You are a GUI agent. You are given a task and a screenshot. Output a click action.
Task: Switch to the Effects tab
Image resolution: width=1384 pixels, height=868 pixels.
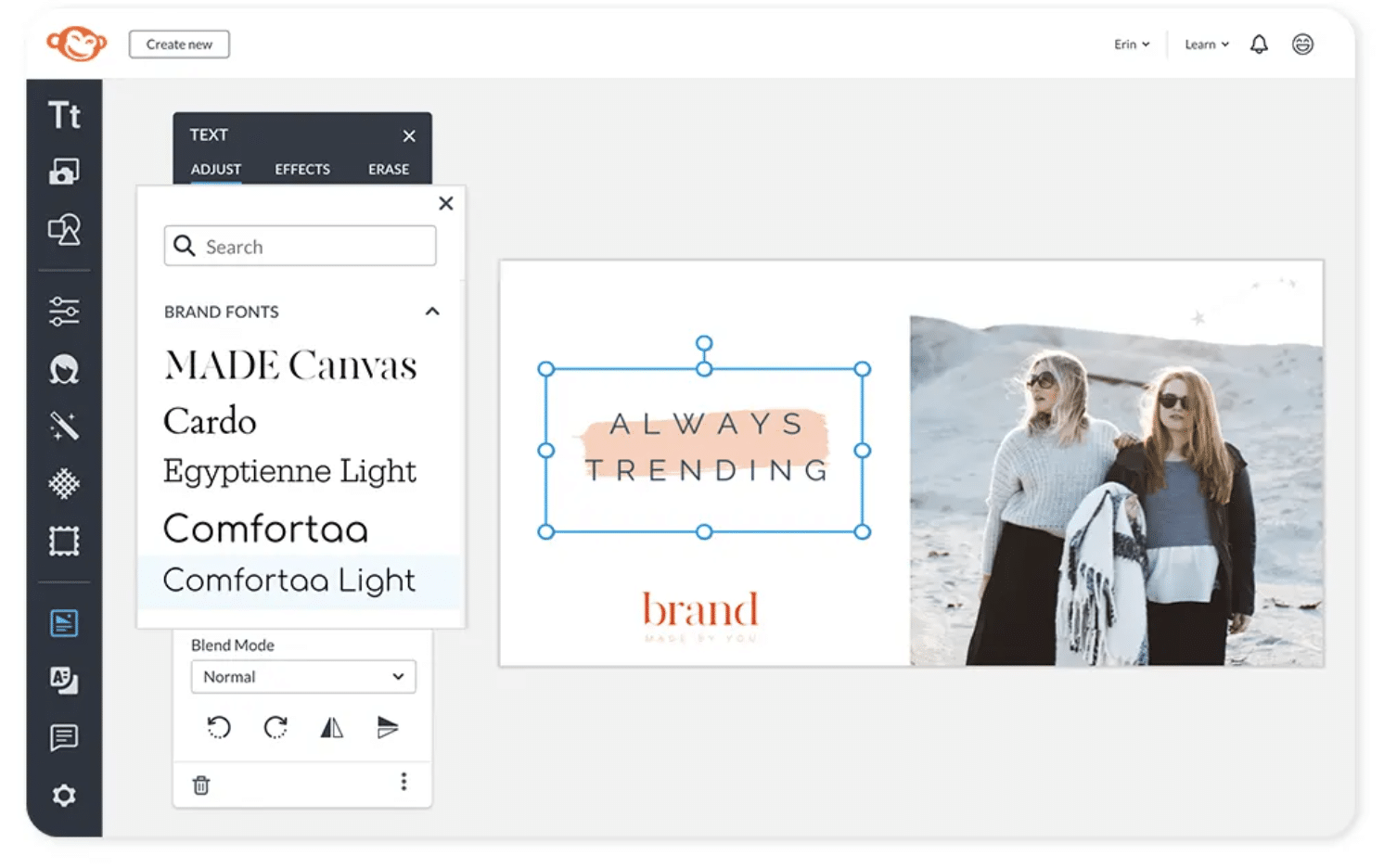302,169
